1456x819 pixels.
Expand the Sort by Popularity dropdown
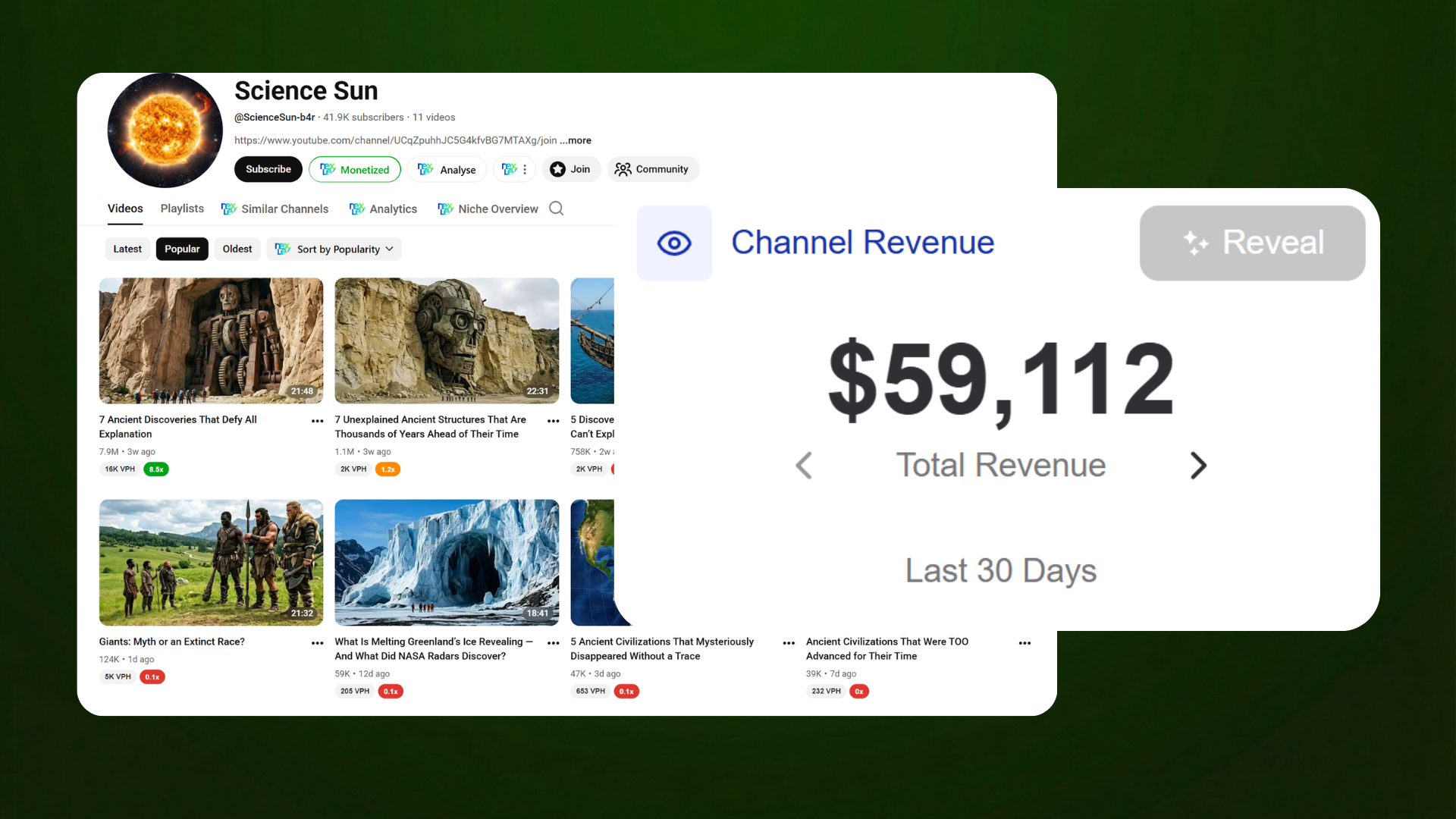point(334,249)
